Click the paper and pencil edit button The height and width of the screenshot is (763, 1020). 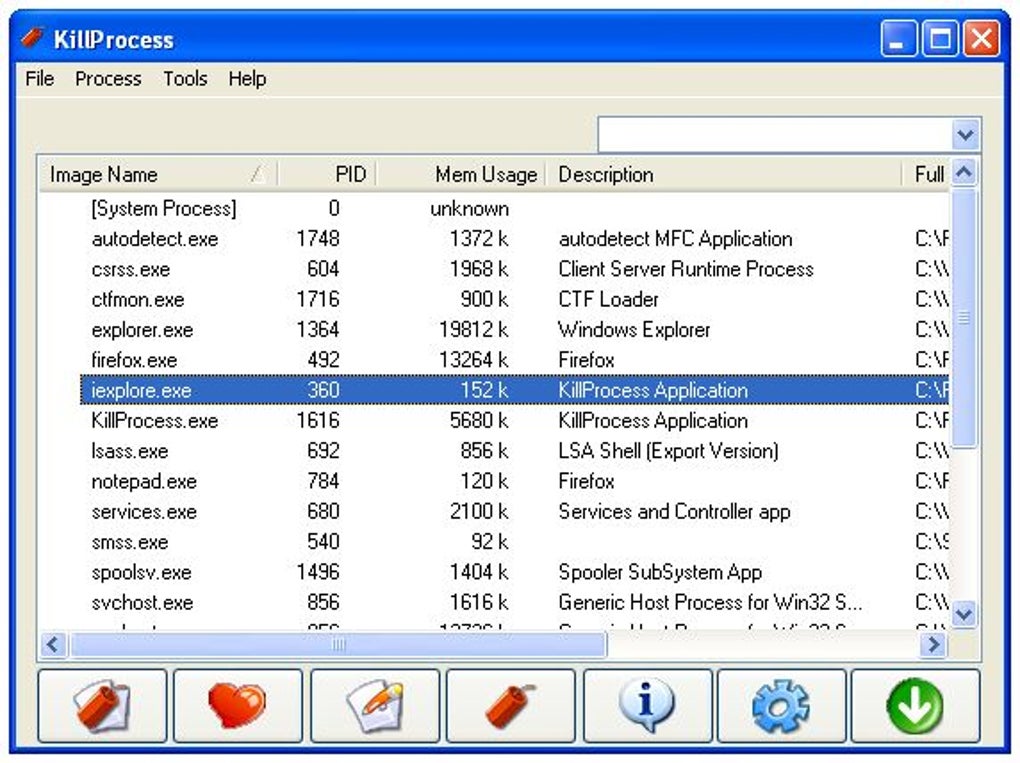(375, 706)
